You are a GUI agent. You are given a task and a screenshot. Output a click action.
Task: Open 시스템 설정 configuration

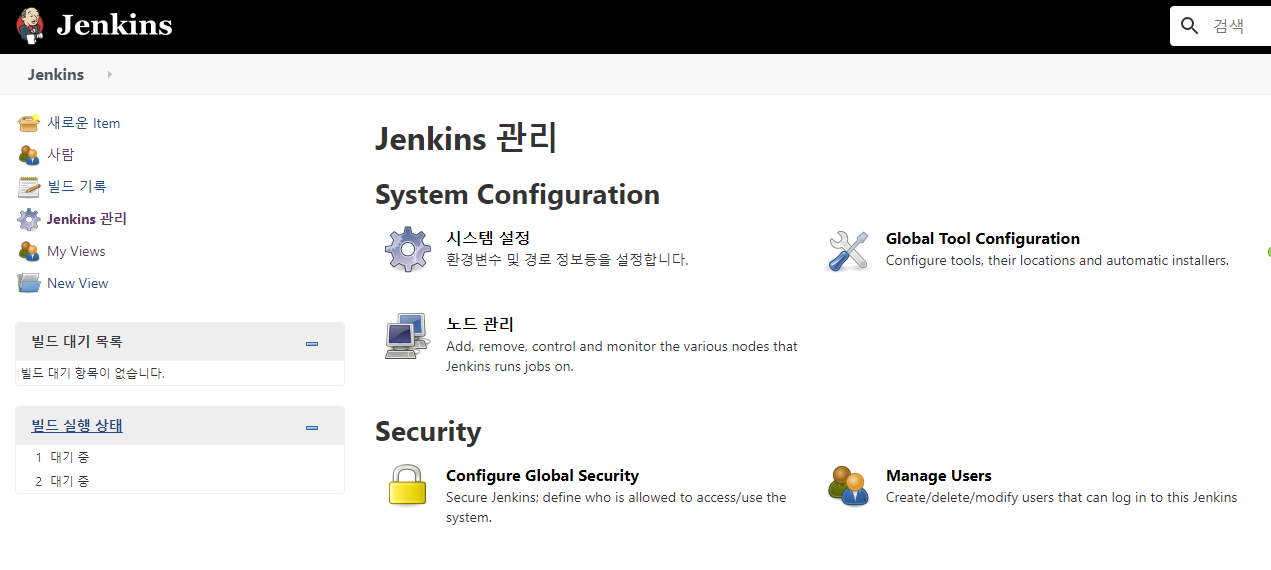click(488, 238)
